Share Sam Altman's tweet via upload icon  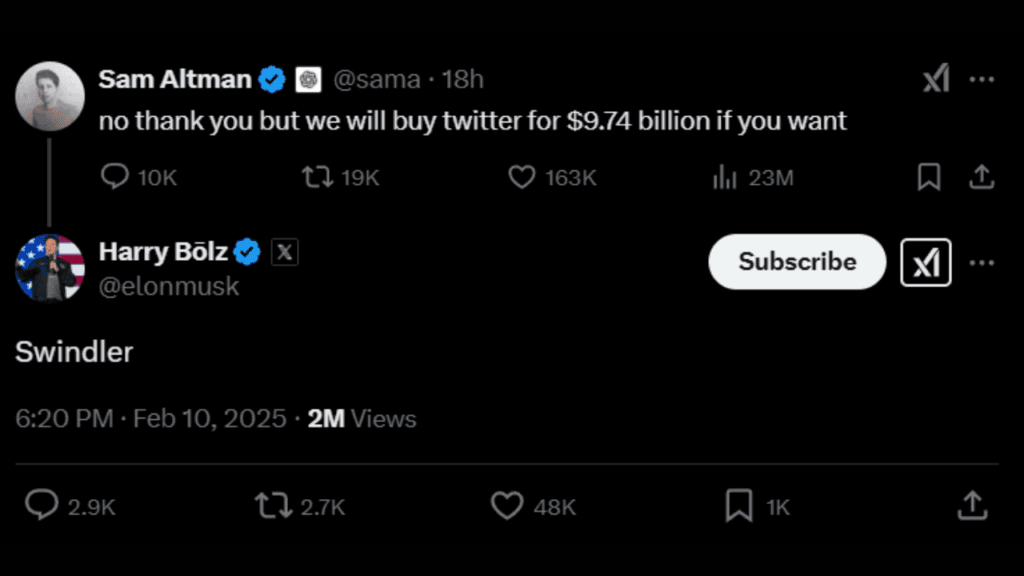point(981,177)
